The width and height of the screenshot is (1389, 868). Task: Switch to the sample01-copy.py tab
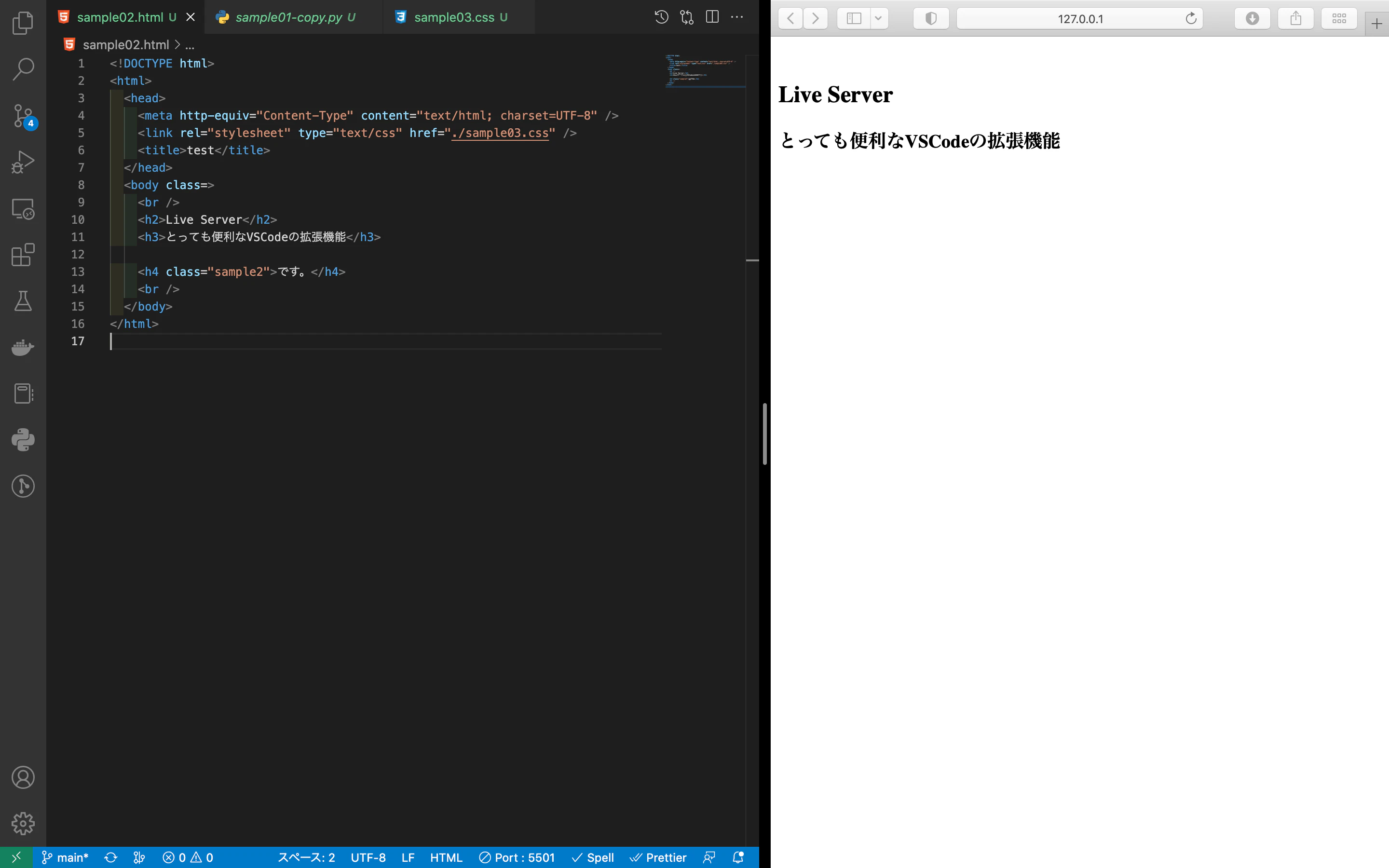point(293,17)
